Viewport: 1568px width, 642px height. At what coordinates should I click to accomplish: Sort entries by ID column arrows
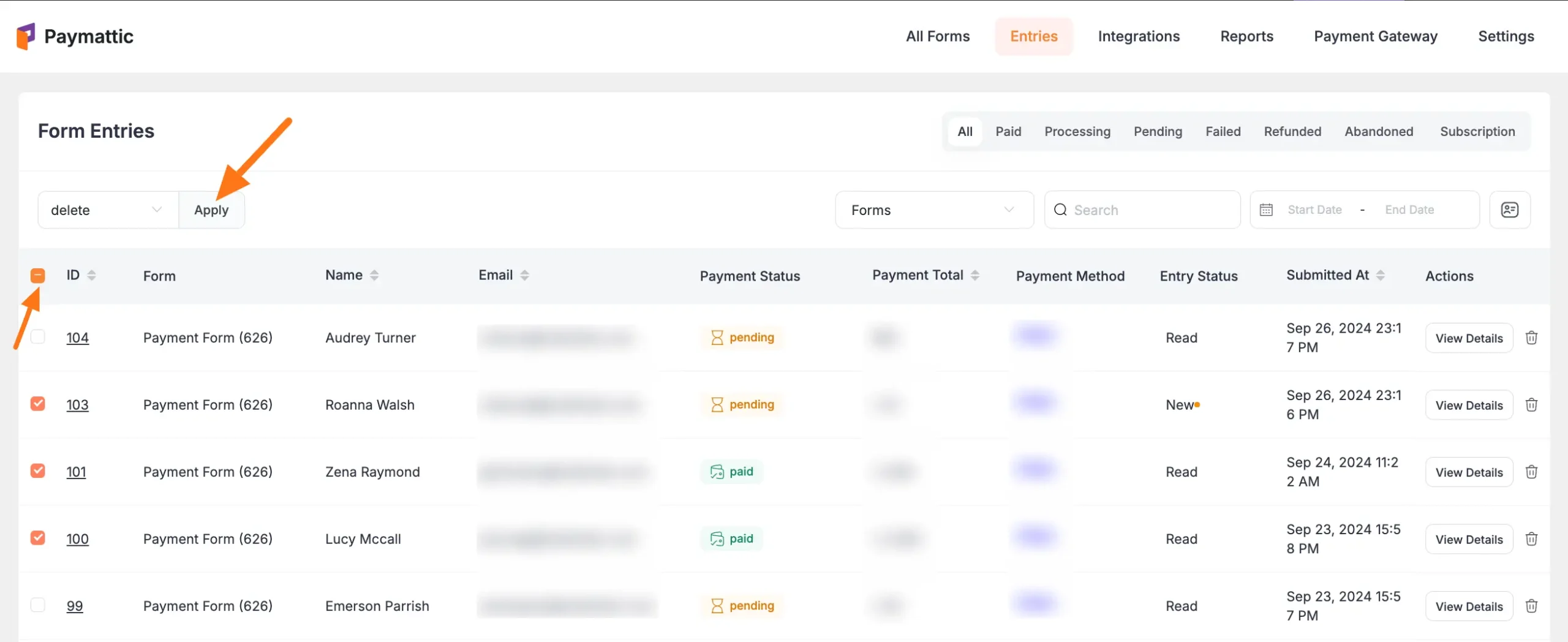tap(91, 276)
